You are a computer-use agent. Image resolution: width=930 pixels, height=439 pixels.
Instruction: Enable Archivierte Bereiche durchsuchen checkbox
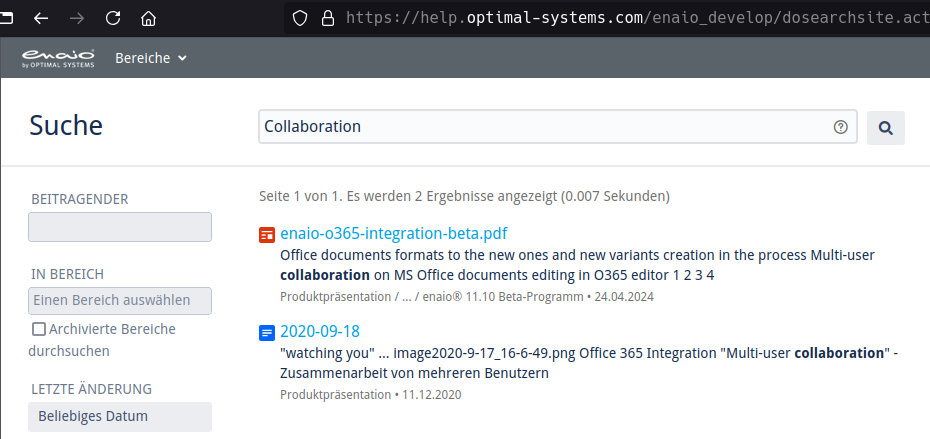click(39, 329)
